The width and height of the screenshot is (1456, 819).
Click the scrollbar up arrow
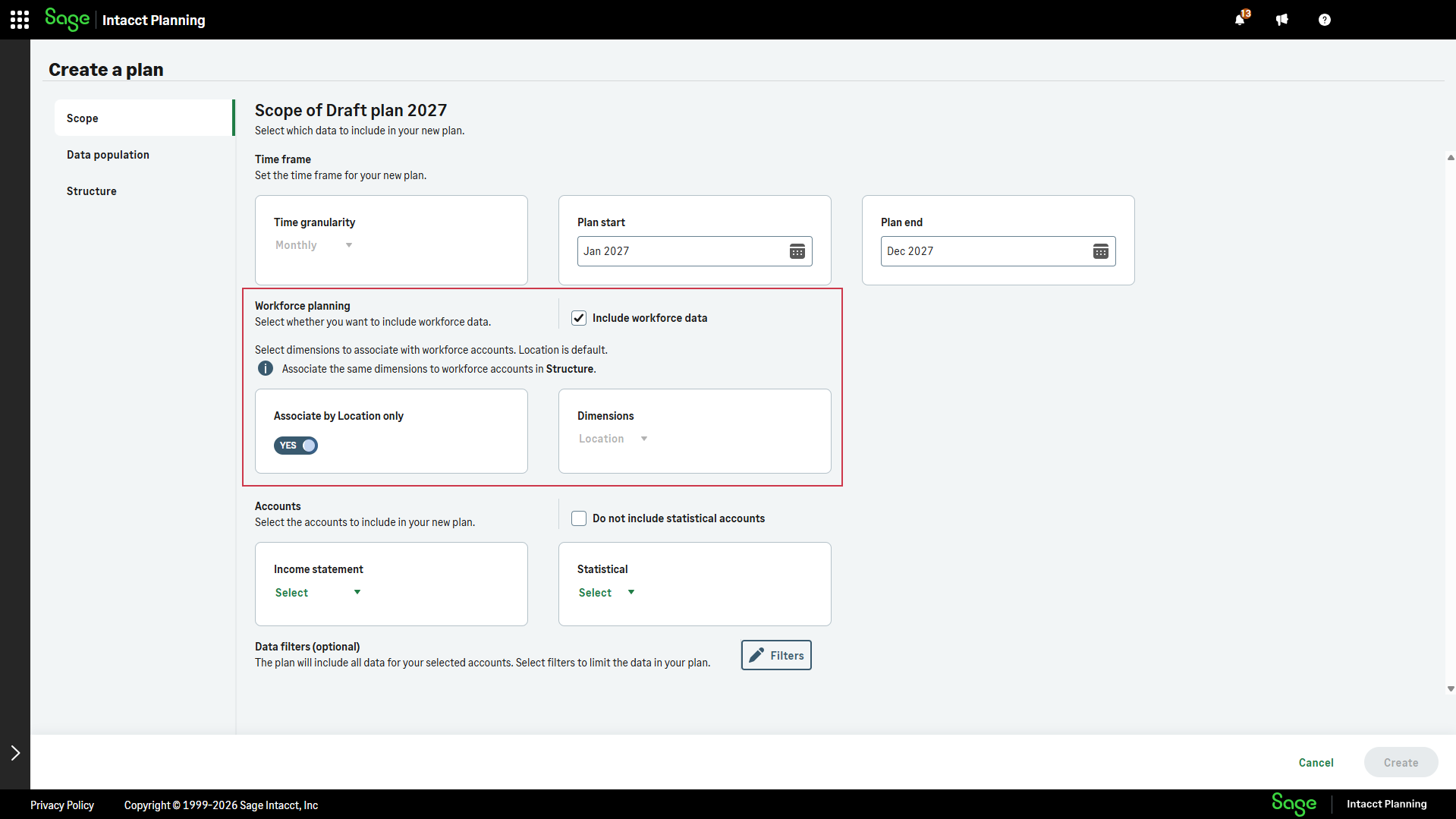(x=1451, y=158)
